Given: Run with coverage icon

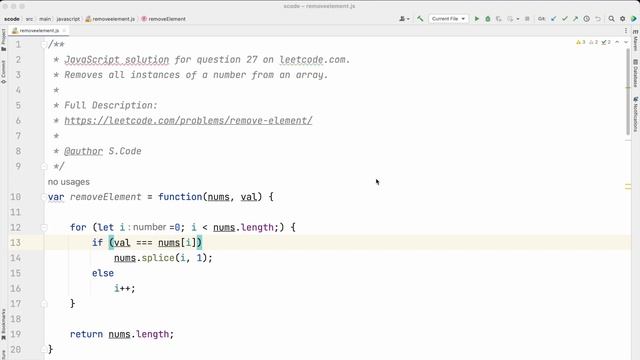Looking at the screenshot, I should [498, 19].
